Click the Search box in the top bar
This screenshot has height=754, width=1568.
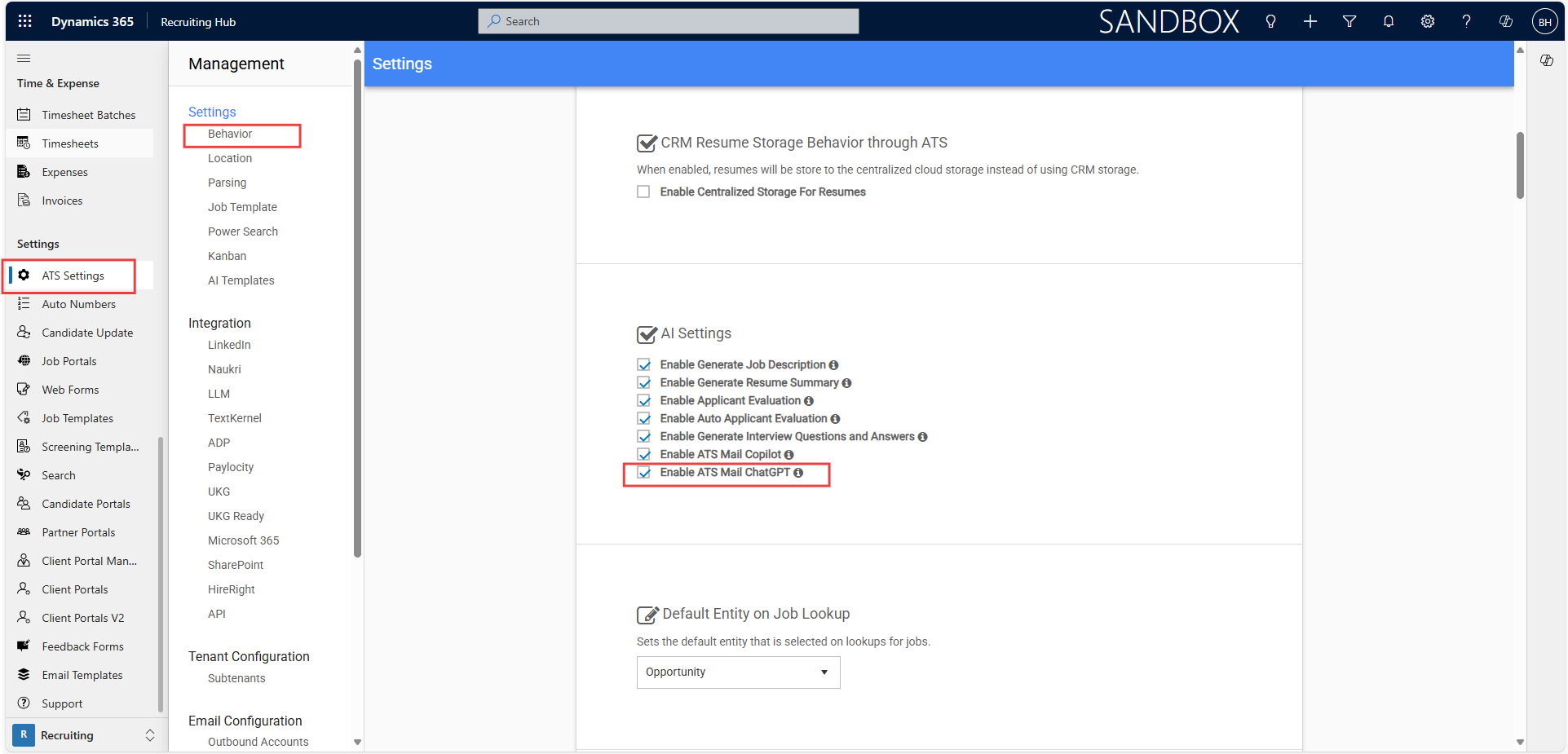click(668, 21)
